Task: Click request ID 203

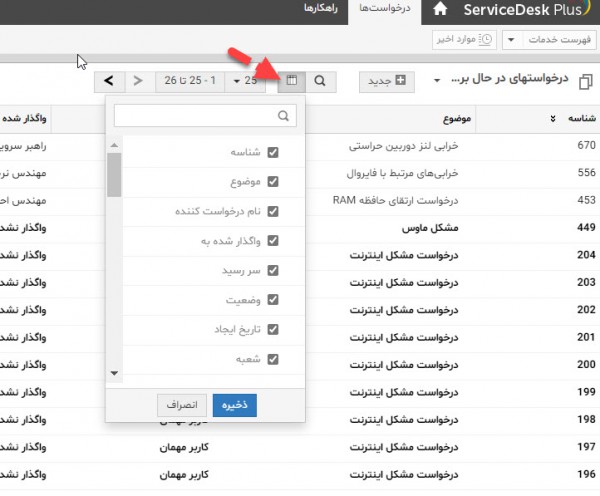Action: (x=587, y=282)
